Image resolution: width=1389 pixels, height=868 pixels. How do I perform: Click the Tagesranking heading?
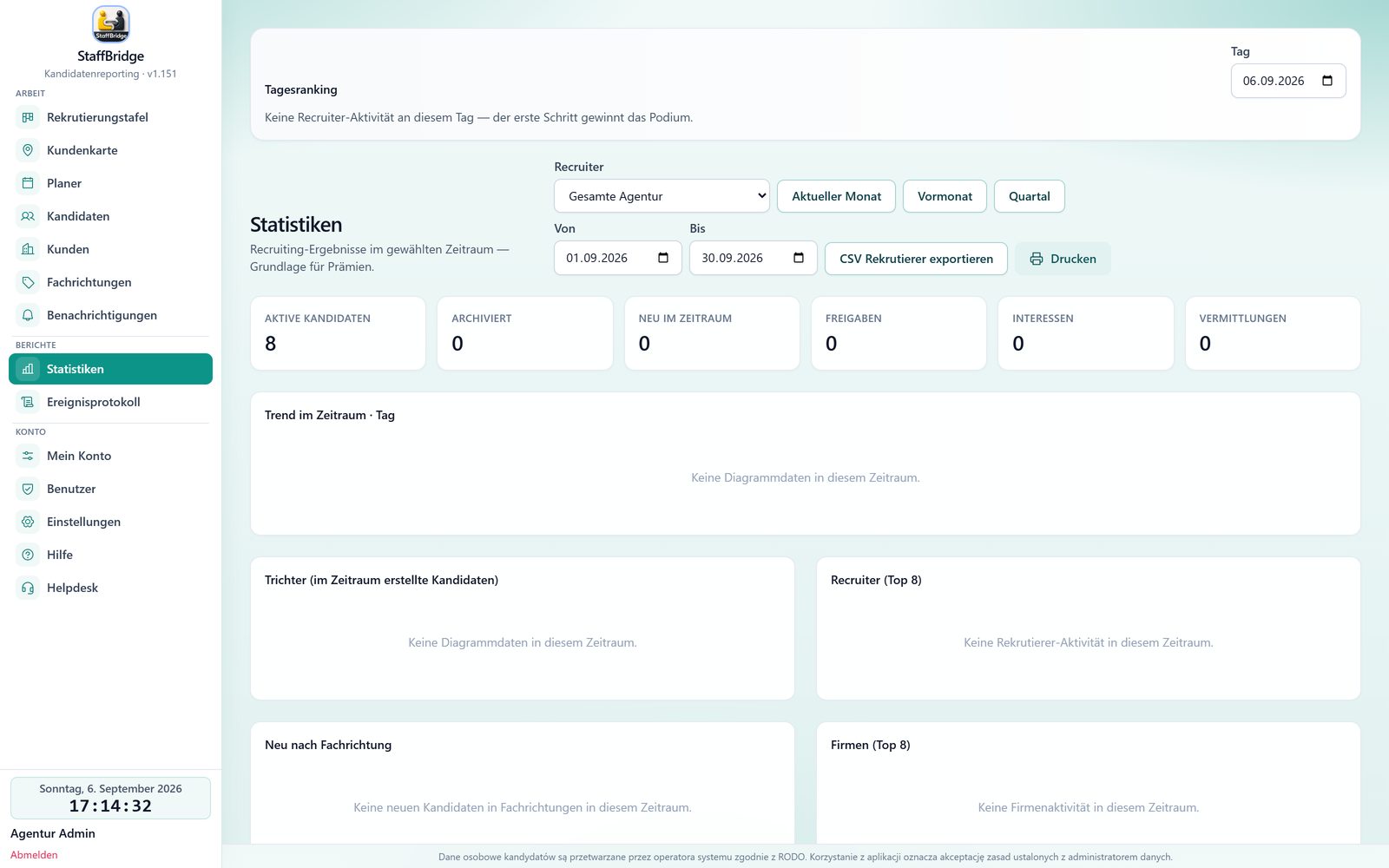click(x=301, y=89)
